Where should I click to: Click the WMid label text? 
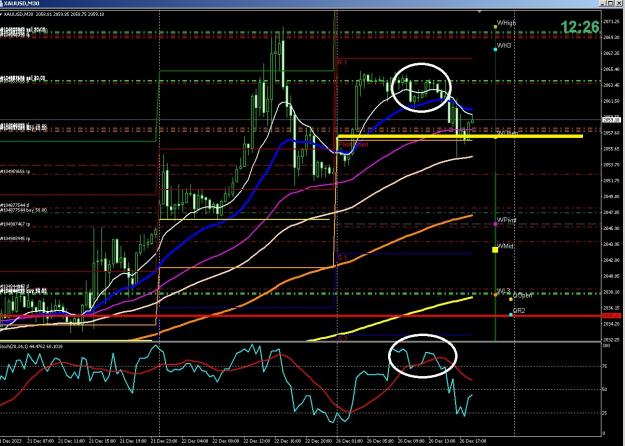coord(505,247)
